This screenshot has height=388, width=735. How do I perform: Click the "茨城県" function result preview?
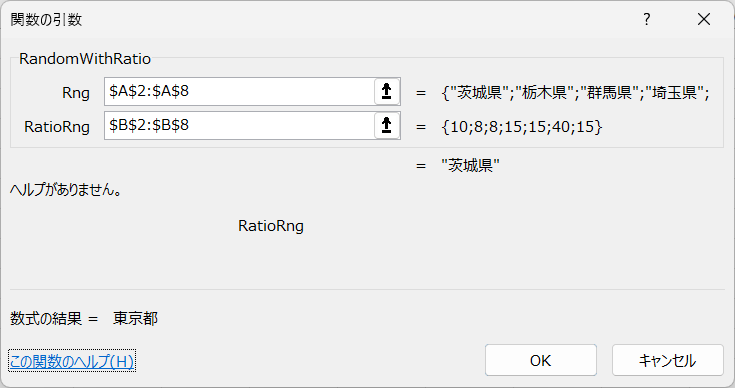click(471, 165)
